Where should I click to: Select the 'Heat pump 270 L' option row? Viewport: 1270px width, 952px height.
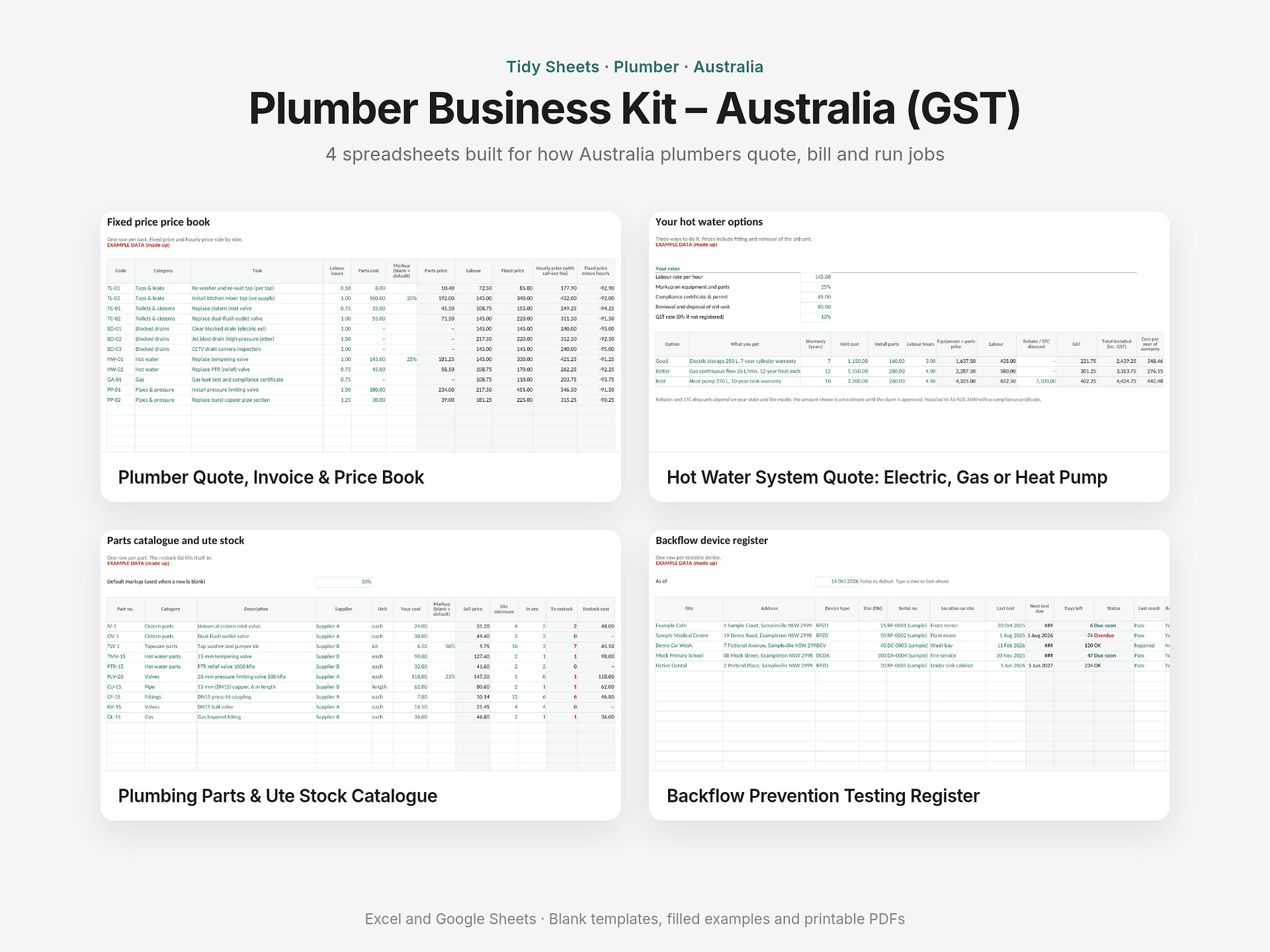(x=909, y=381)
